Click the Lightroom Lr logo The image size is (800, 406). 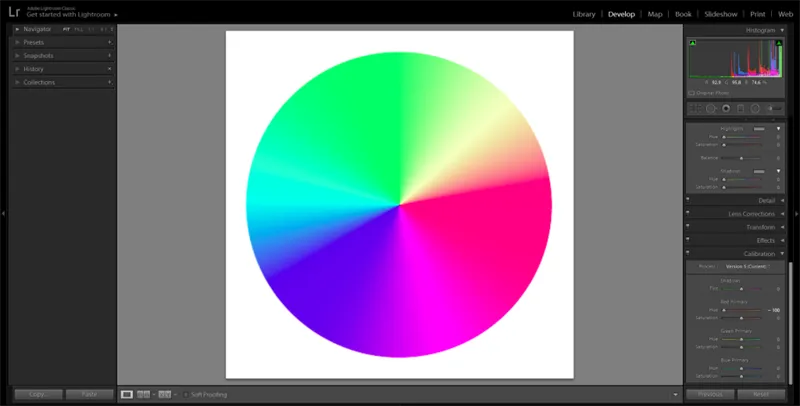click(14, 12)
